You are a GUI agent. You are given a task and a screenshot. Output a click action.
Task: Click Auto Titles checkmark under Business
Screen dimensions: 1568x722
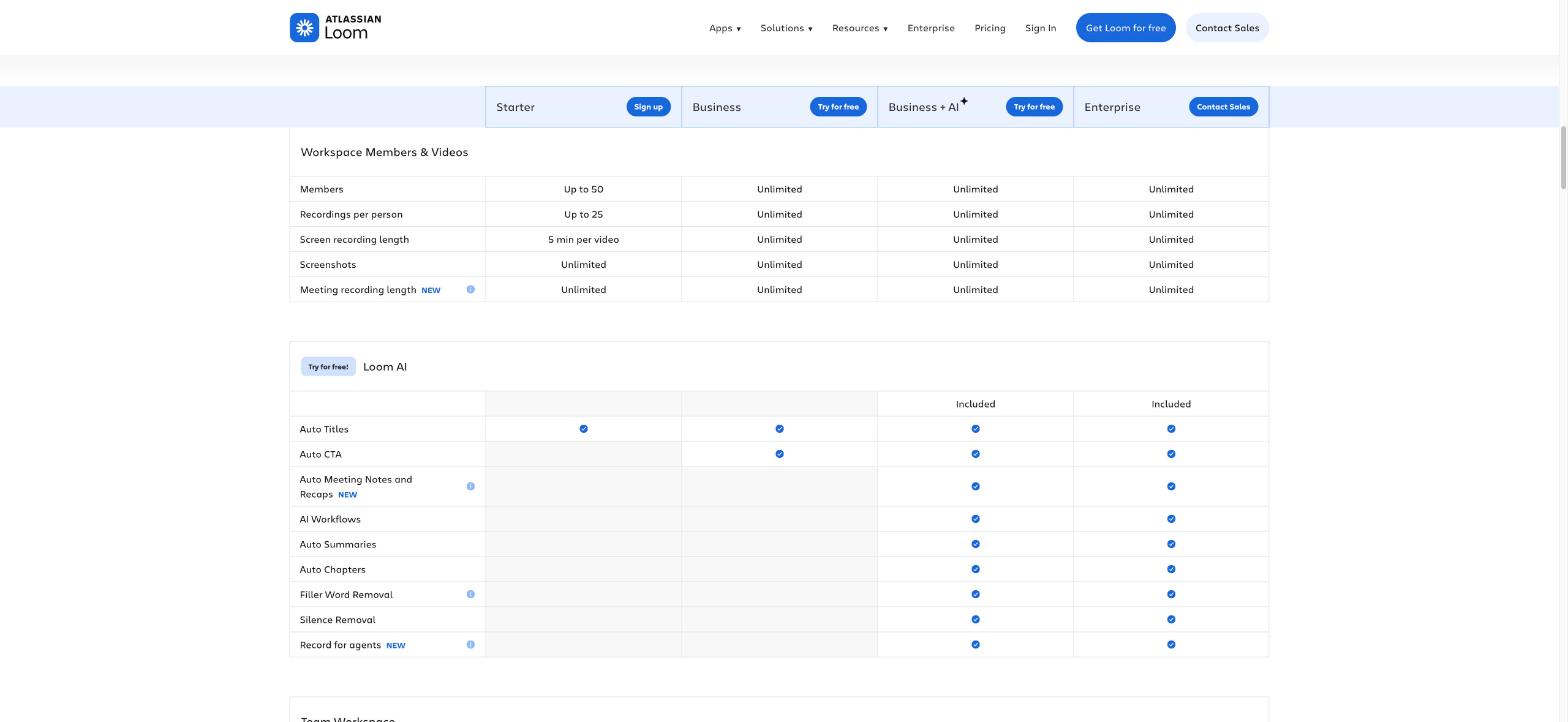[x=780, y=429]
